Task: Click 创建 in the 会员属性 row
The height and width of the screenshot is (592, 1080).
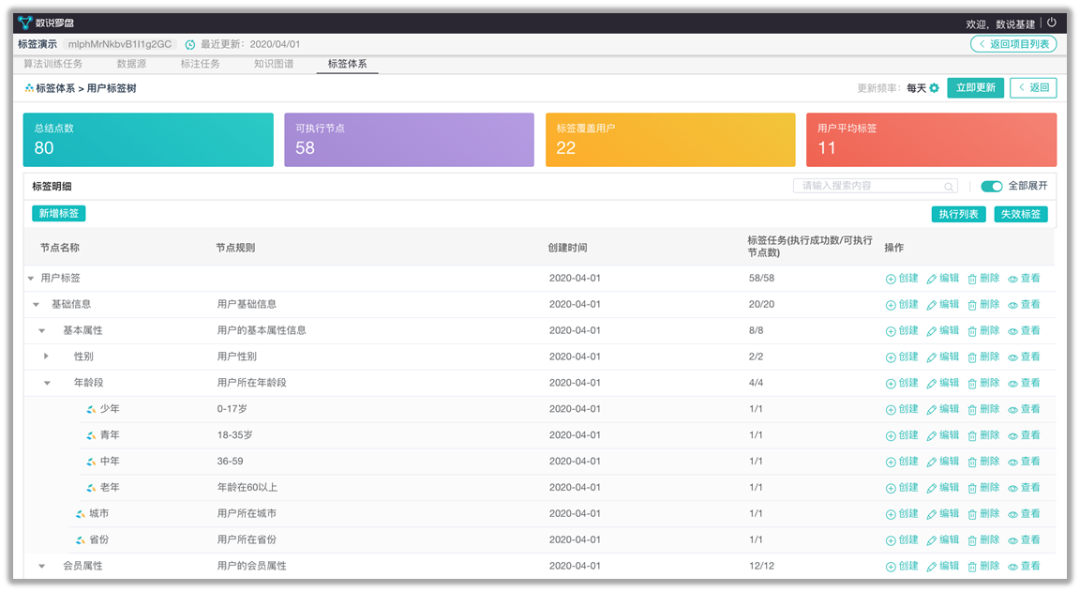Action: [902, 567]
